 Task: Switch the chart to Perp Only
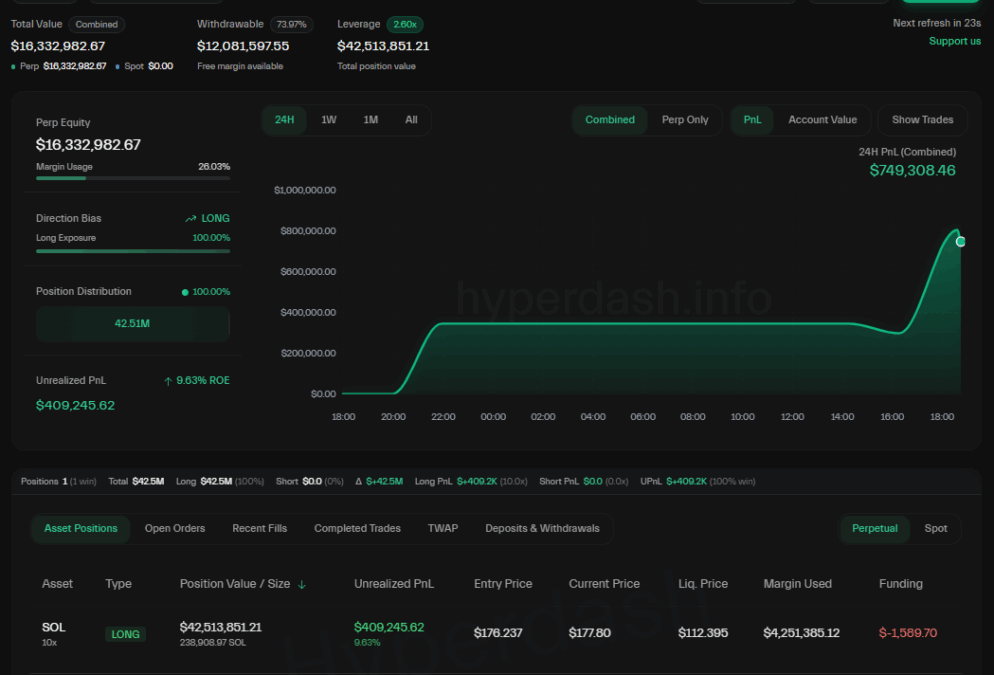click(x=685, y=120)
